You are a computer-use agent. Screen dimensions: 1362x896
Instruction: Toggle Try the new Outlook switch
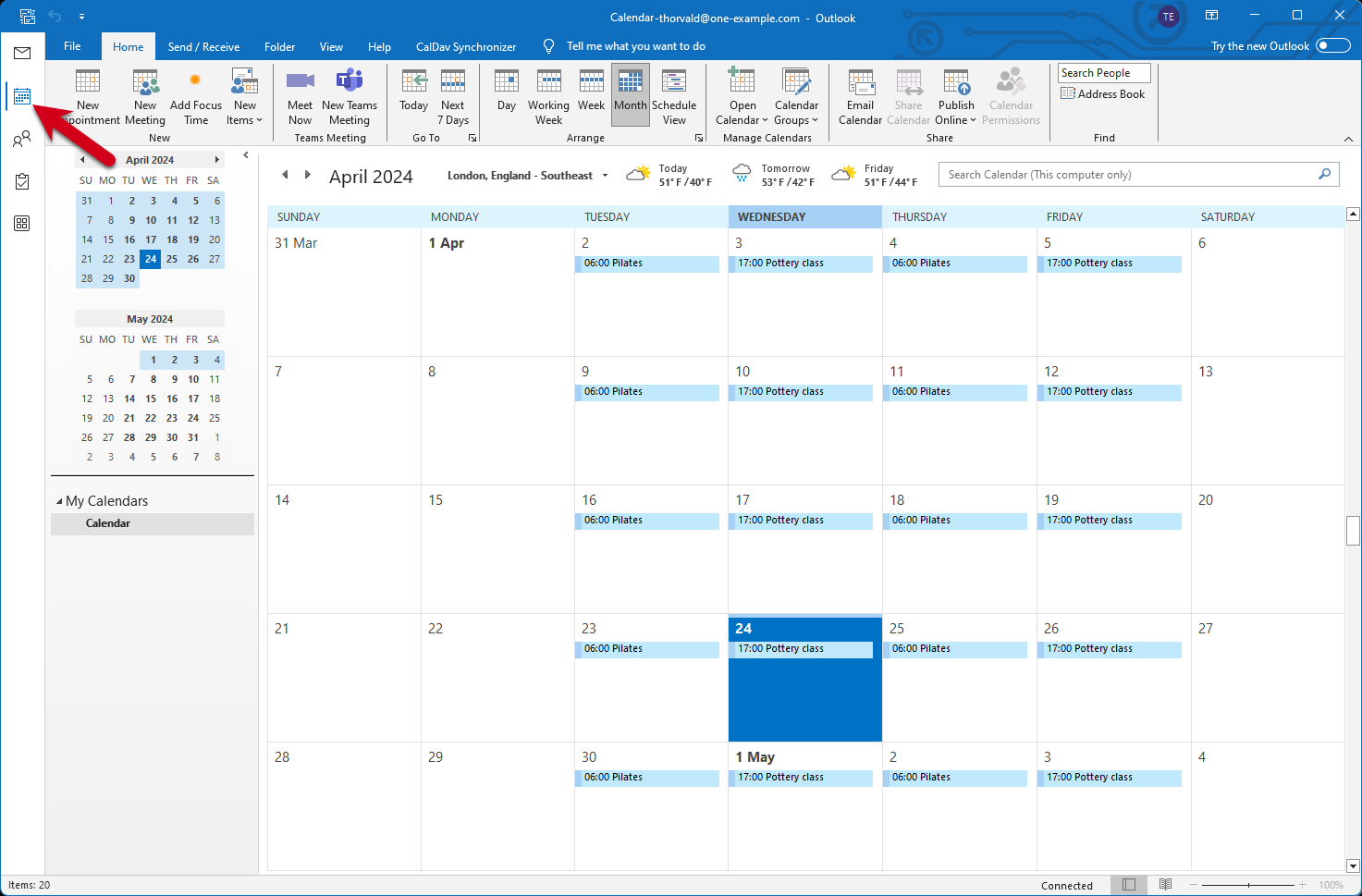(1333, 46)
